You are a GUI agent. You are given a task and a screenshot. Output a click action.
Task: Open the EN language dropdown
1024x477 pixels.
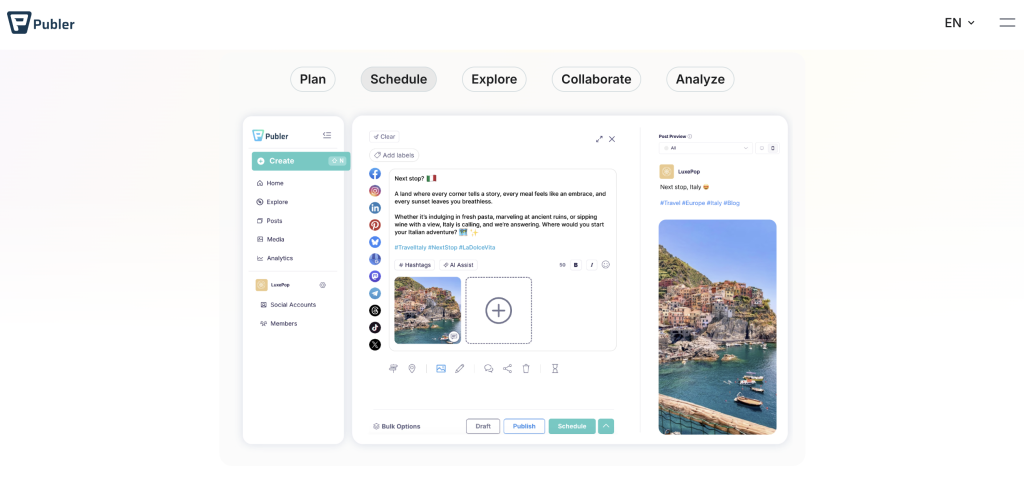coord(959,23)
